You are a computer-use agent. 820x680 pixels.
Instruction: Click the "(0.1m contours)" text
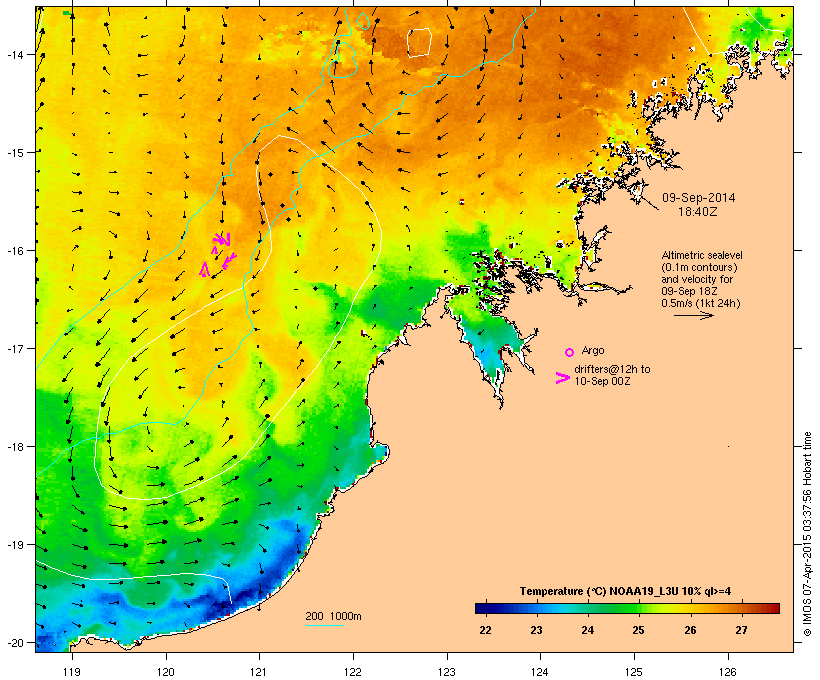coord(699,267)
